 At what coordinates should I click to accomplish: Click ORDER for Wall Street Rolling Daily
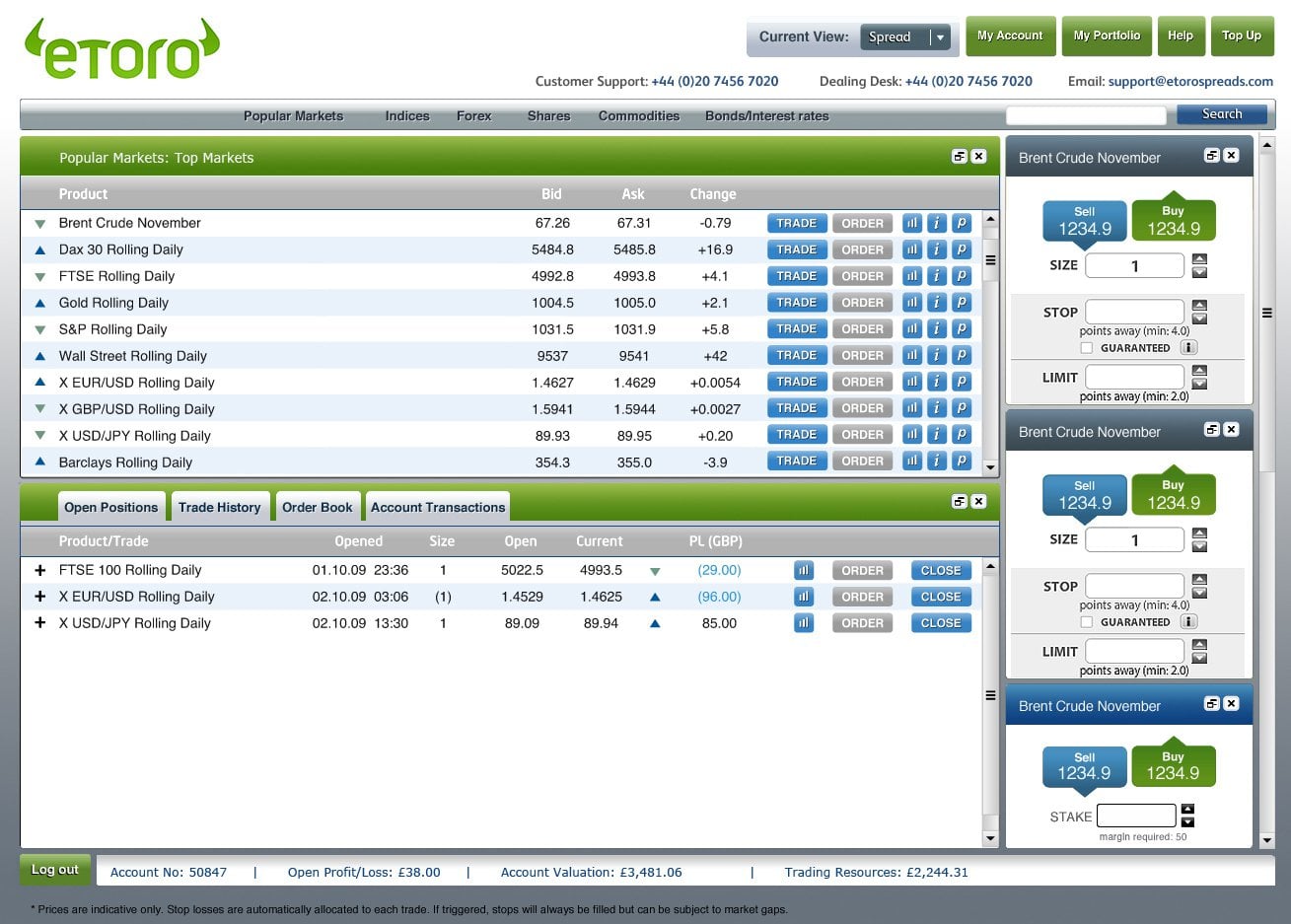coord(863,356)
